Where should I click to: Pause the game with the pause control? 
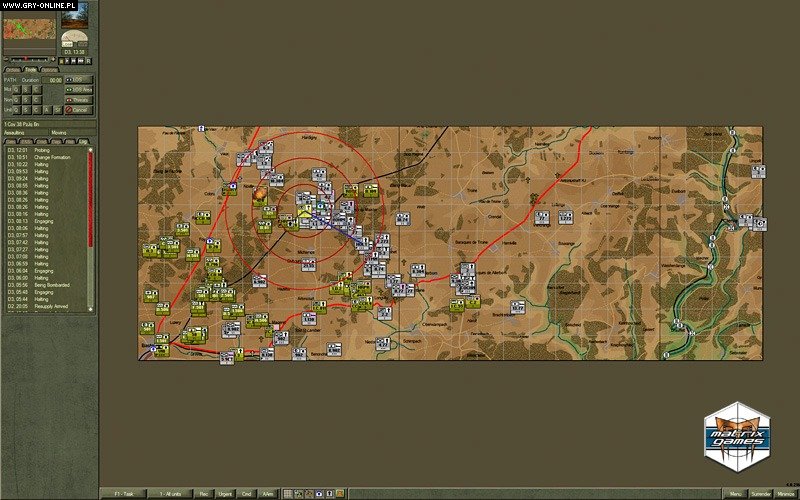point(61,61)
